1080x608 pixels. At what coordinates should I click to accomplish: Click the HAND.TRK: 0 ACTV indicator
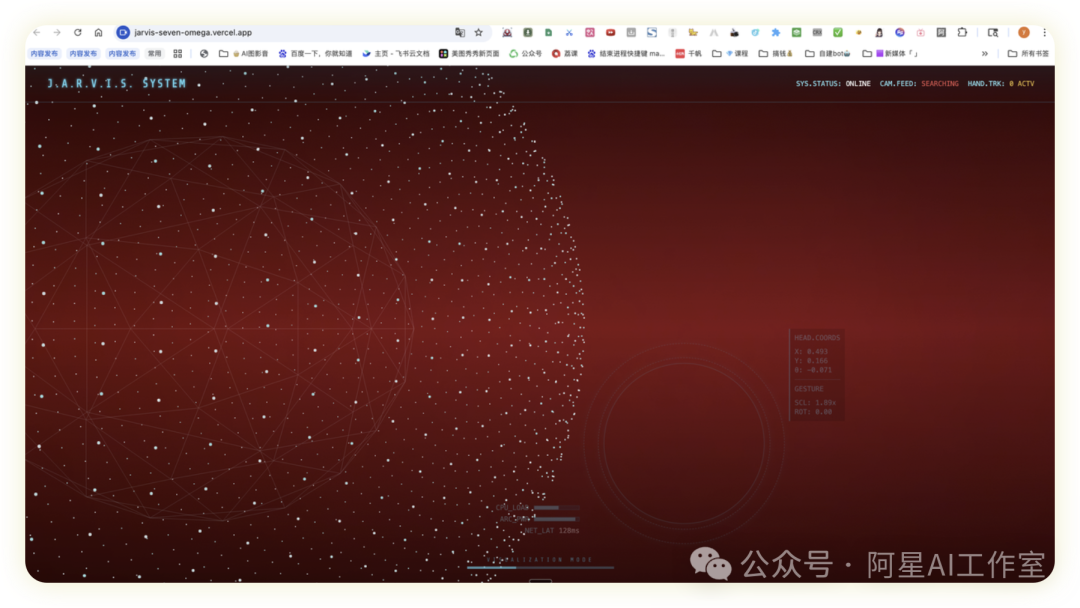coord(1001,84)
